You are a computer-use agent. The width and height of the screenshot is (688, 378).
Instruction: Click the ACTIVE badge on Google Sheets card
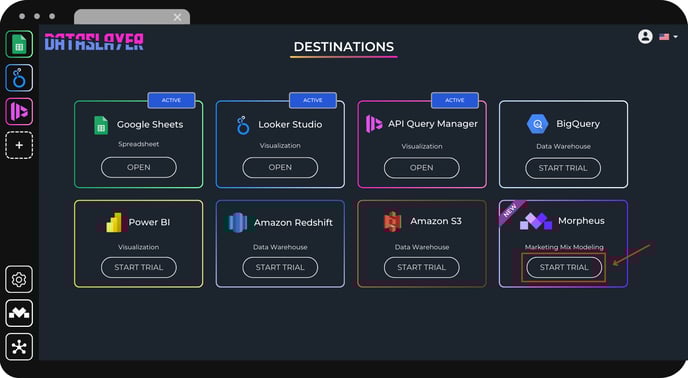click(x=171, y=100)
